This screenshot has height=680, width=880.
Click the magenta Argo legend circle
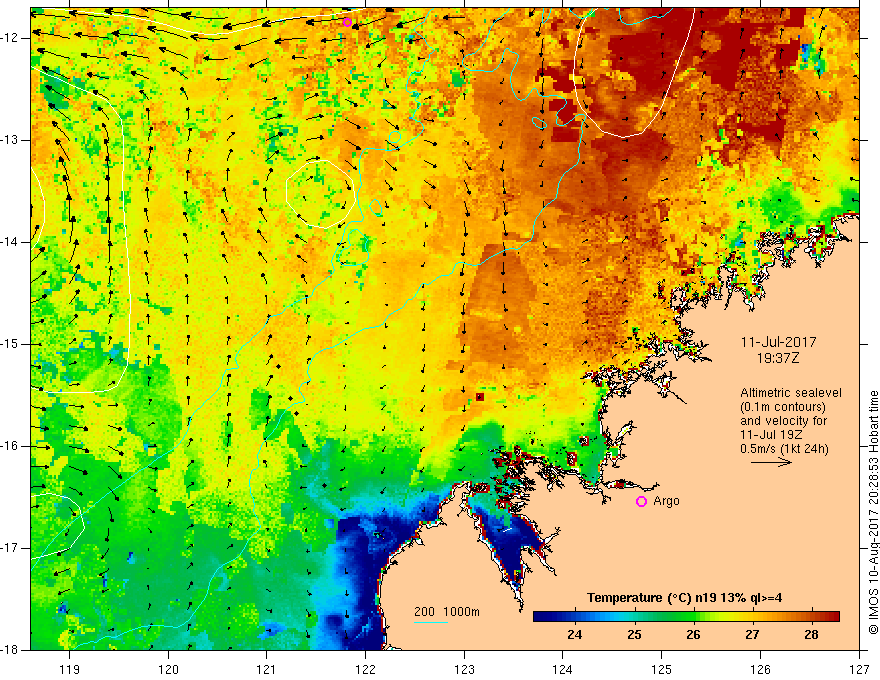pos(641,501)
